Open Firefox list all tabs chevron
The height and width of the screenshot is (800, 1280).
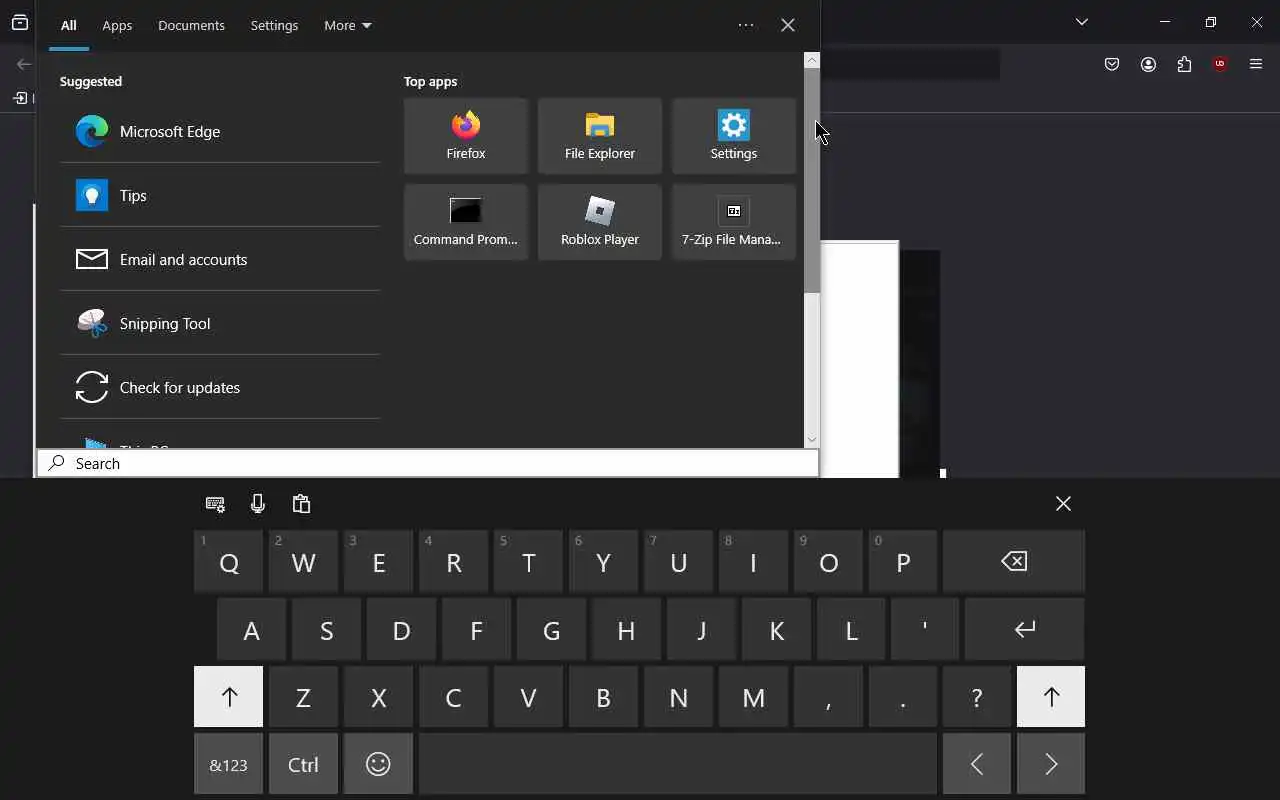tap(1081, 22)
